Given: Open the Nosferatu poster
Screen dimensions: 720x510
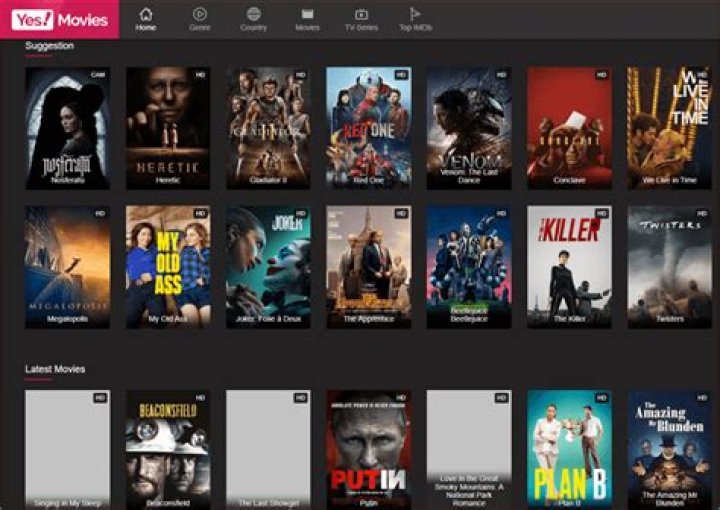Looking at the screenshot, I should [x=67, y=128].
